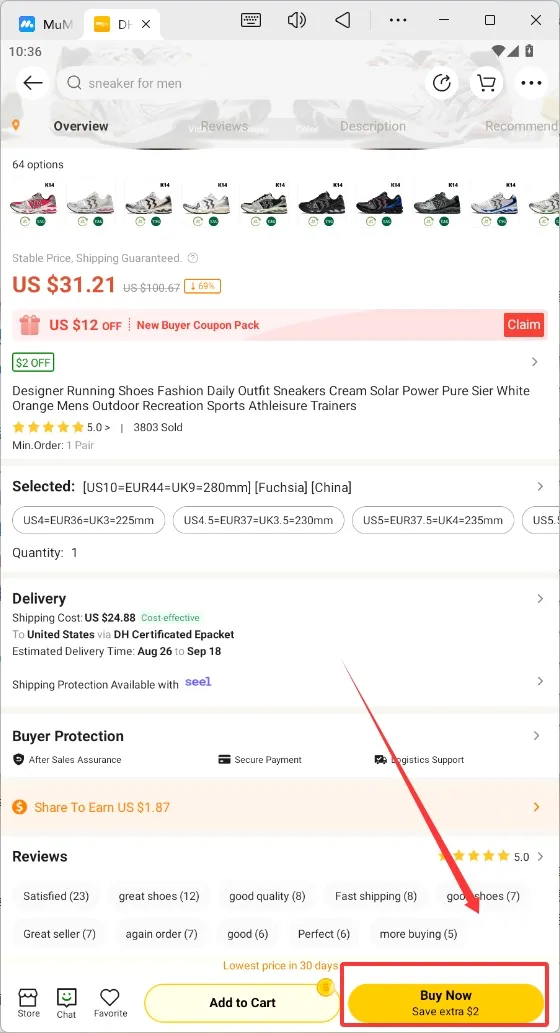Expand the Buyer Protection chevron
This screenshot has width=560, height=1033.
point(536,735)
